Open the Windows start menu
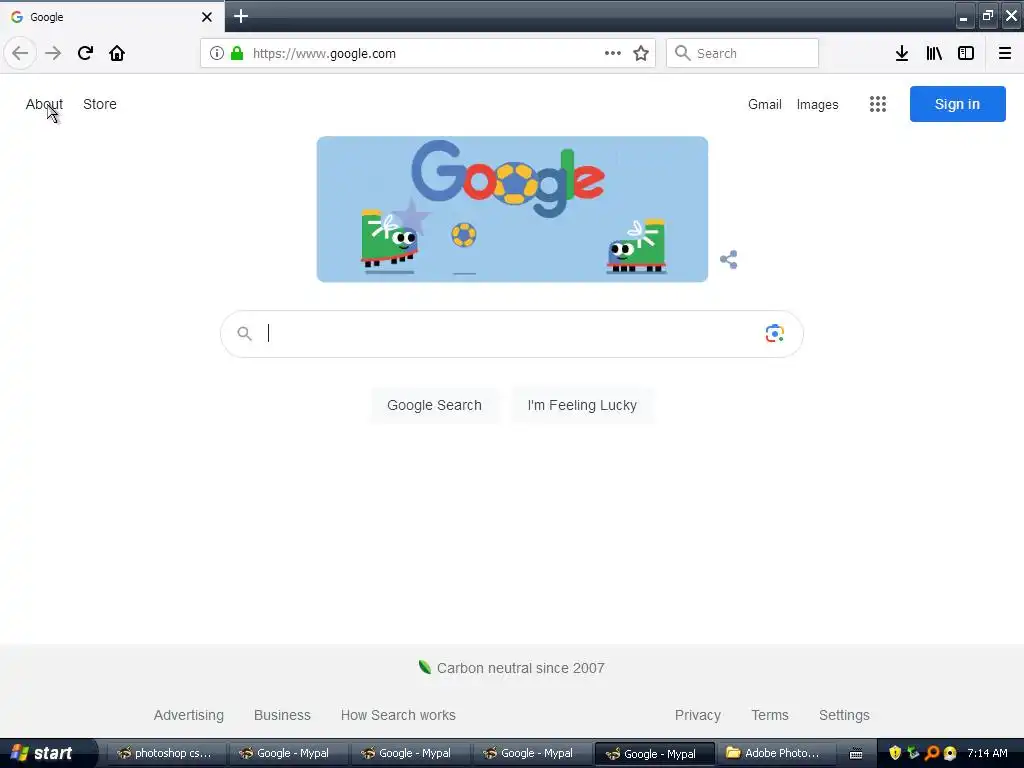 pyautogui.click(x=47, y=753)
